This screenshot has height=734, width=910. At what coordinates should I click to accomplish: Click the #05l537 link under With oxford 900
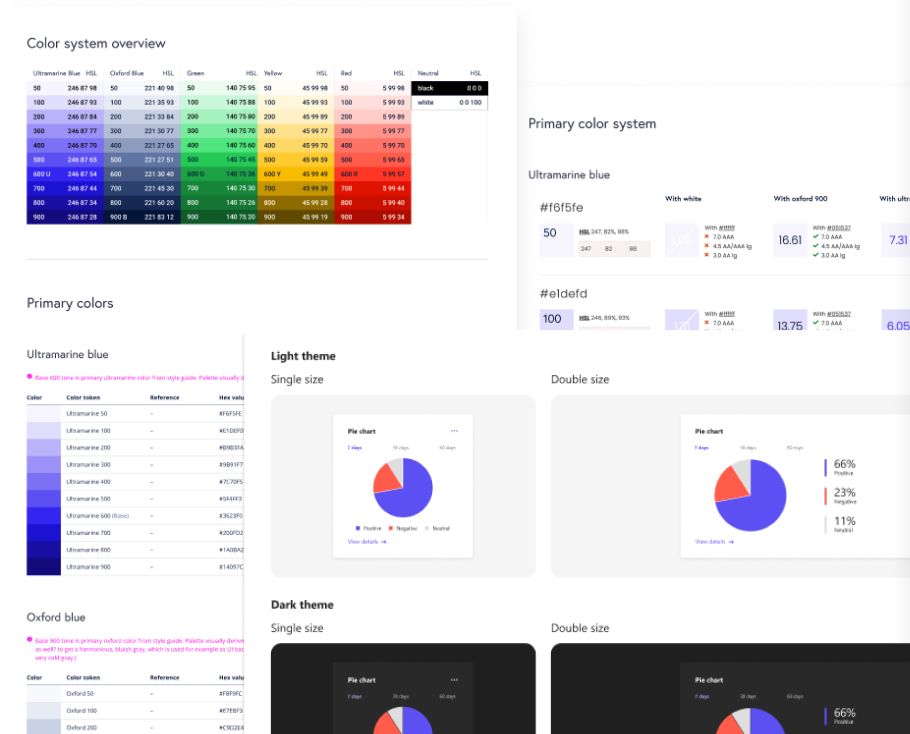(x=838, y=228)
